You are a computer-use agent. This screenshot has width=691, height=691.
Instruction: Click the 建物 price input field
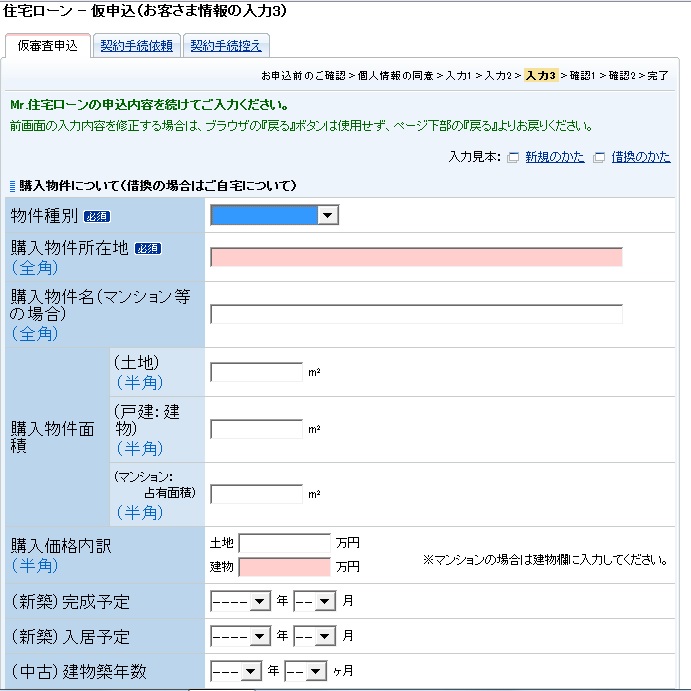pos(284,567)
